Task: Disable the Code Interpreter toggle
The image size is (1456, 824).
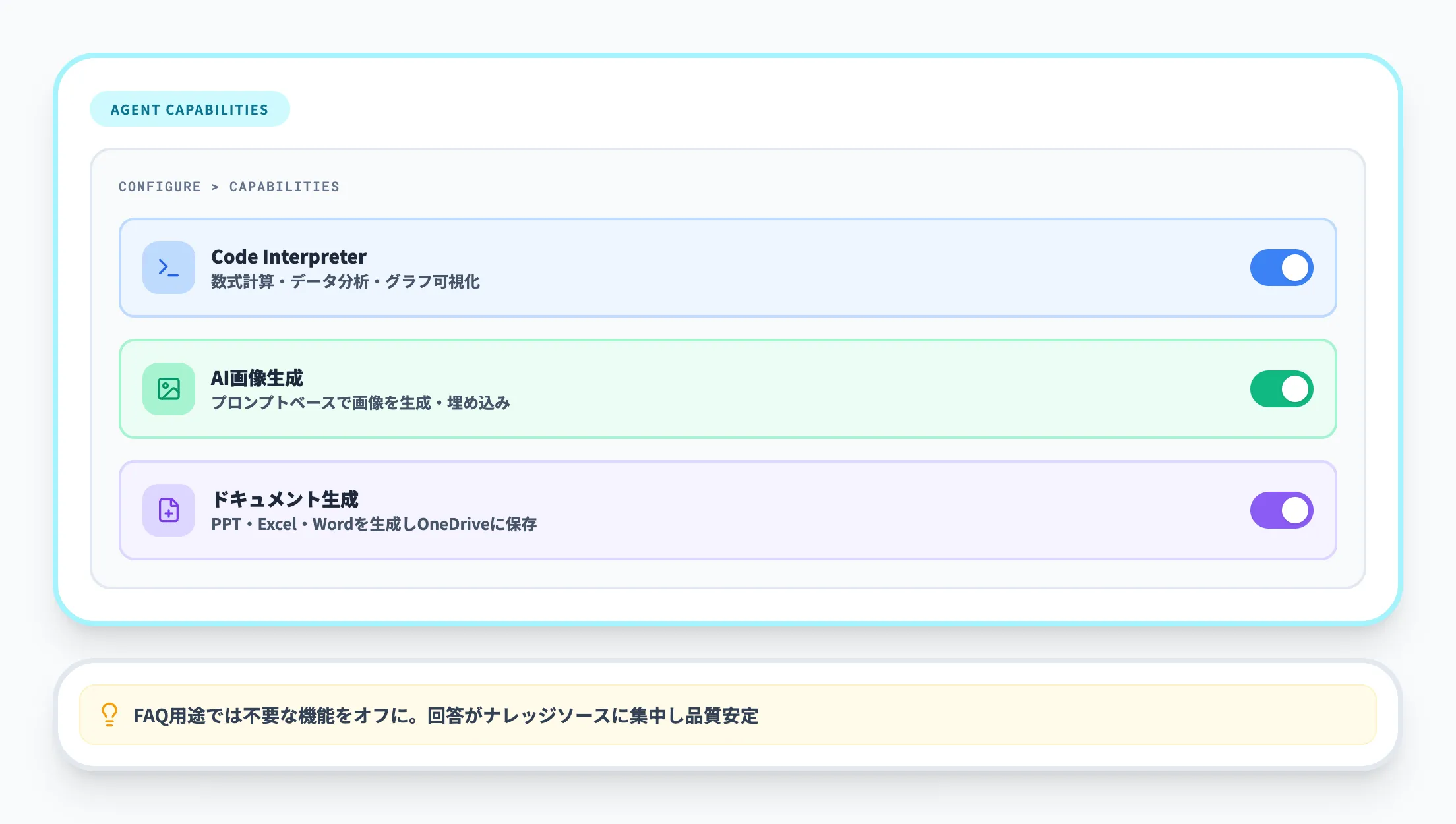Action: tap(1281, 268)
